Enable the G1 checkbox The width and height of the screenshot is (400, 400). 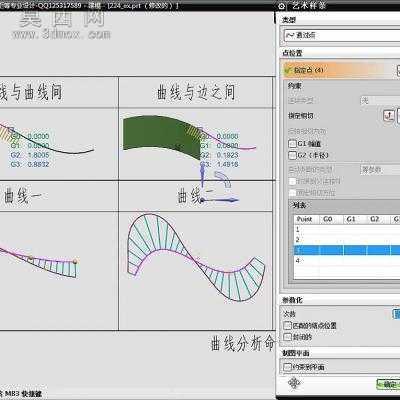coord(292,144)
